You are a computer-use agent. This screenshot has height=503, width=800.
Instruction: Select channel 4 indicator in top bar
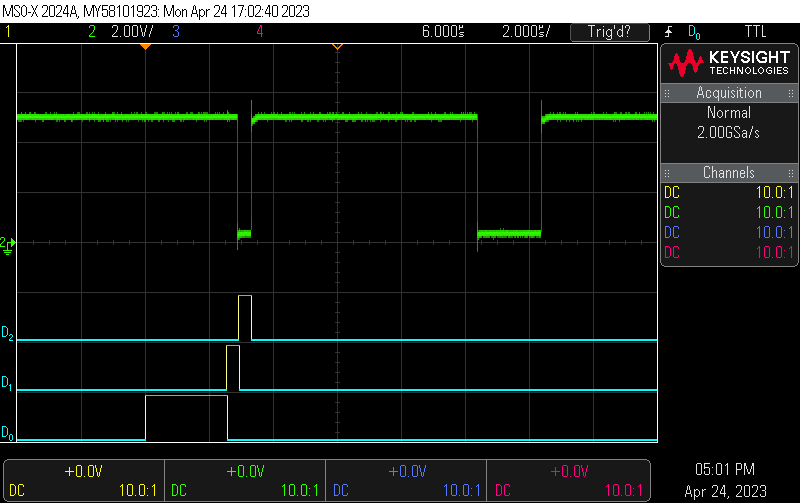(260, 32)
